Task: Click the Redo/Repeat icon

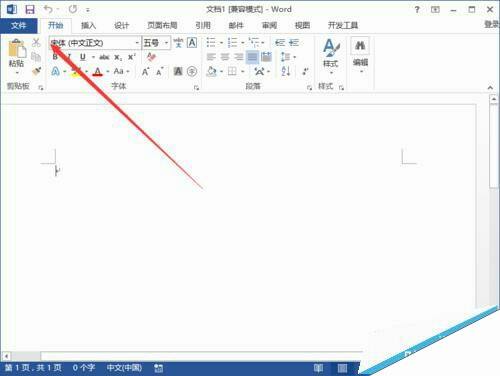Action: (73, 9)
